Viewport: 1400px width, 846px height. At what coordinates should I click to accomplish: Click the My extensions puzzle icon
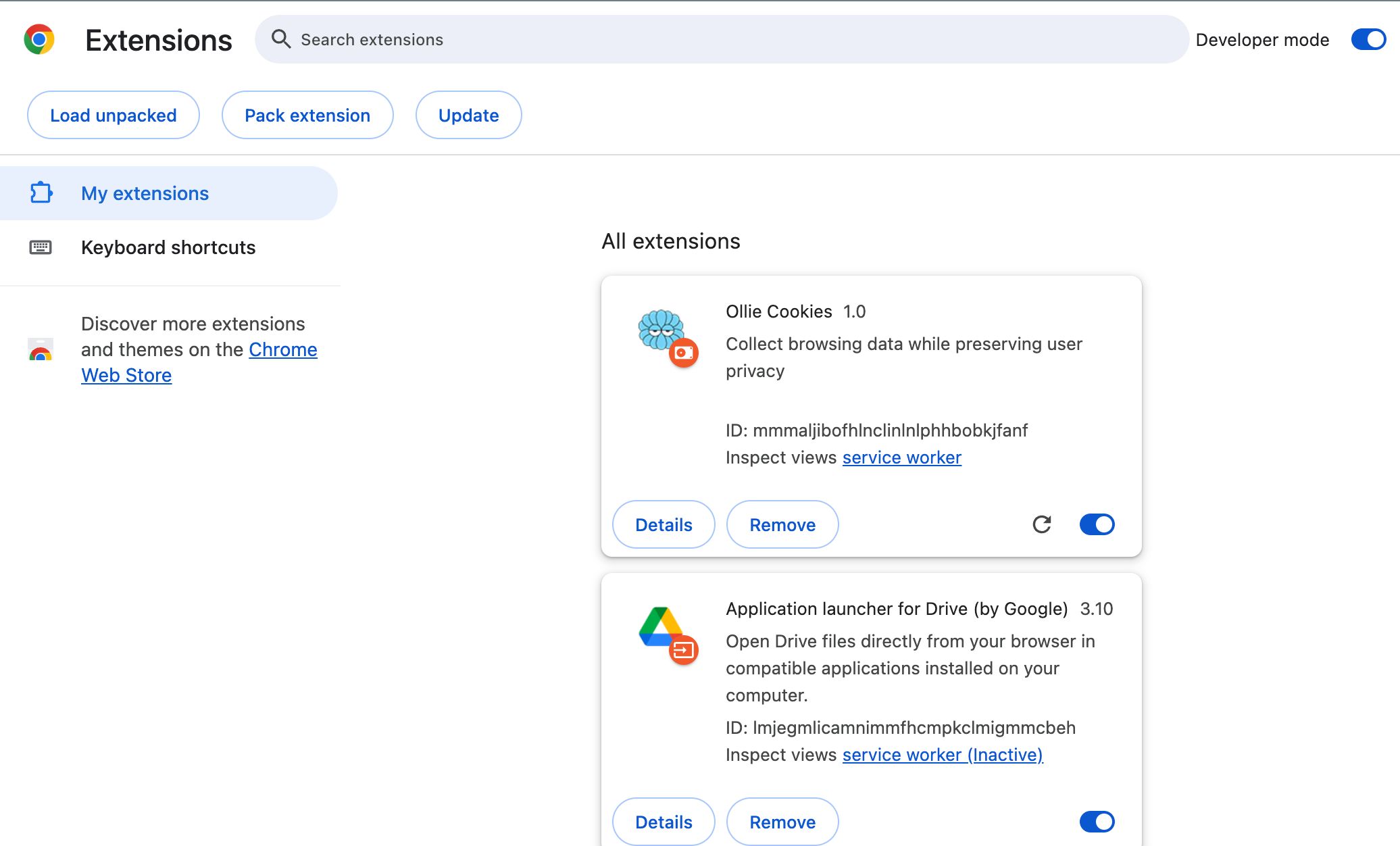[x=41, y=193]
